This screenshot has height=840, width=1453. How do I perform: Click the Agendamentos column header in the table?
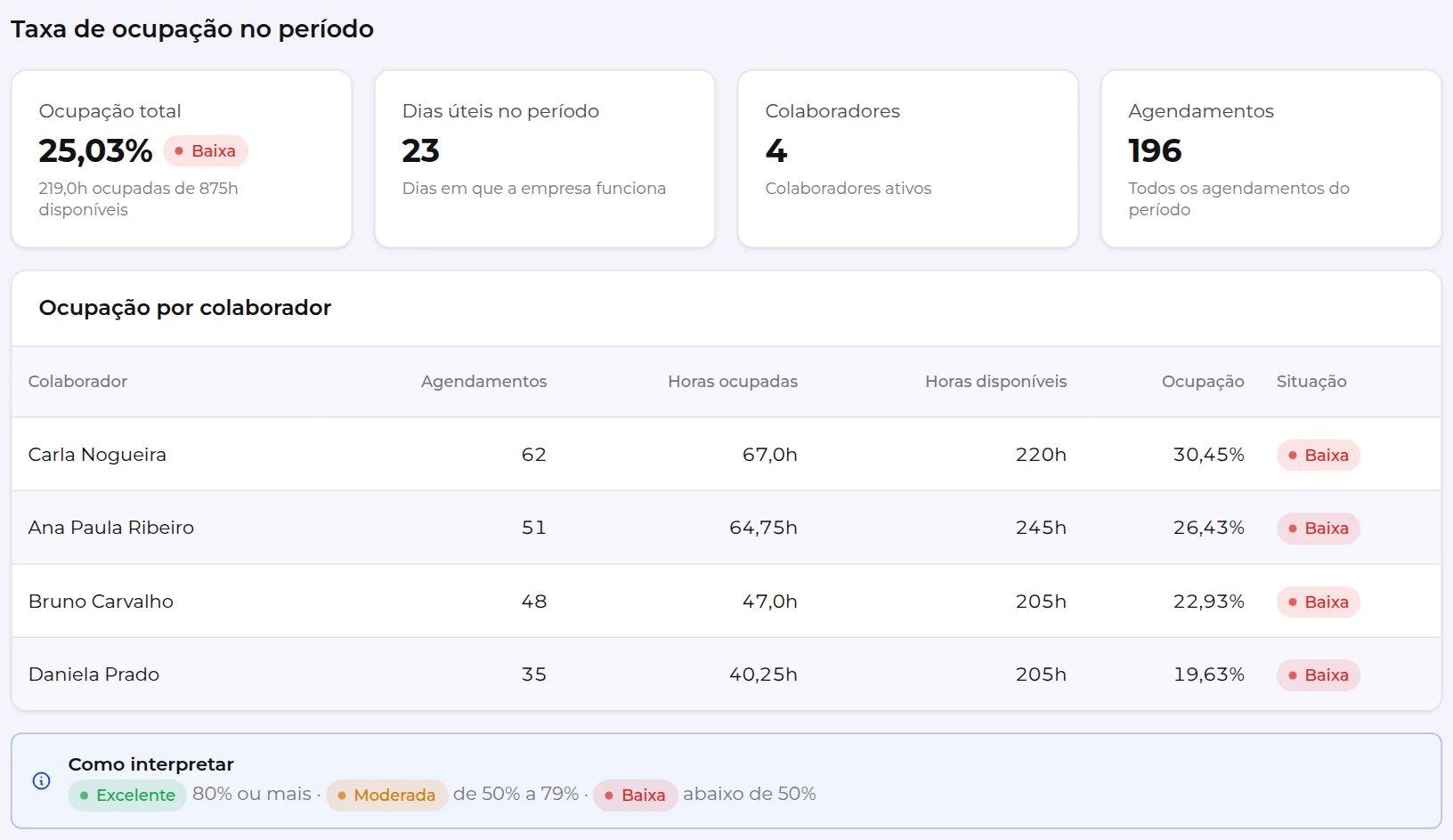coord(484,382)
